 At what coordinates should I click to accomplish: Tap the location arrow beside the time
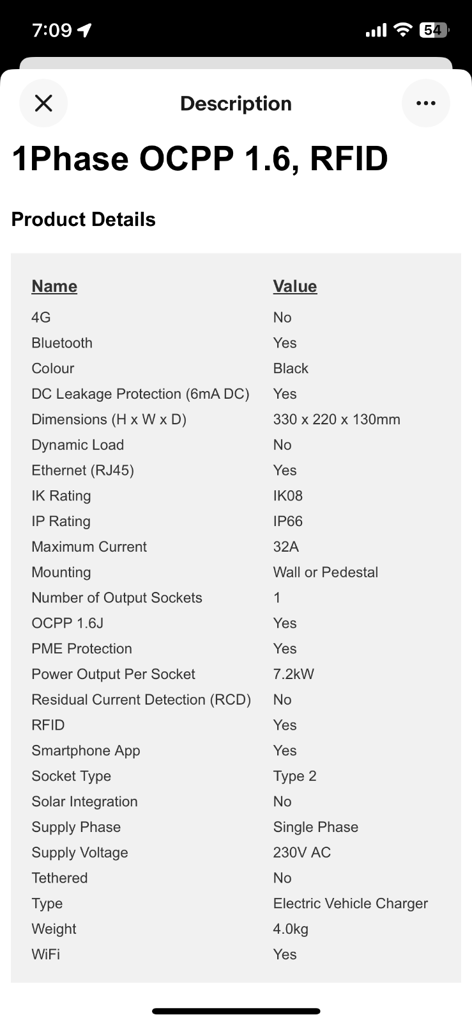[x=84, y=30]
